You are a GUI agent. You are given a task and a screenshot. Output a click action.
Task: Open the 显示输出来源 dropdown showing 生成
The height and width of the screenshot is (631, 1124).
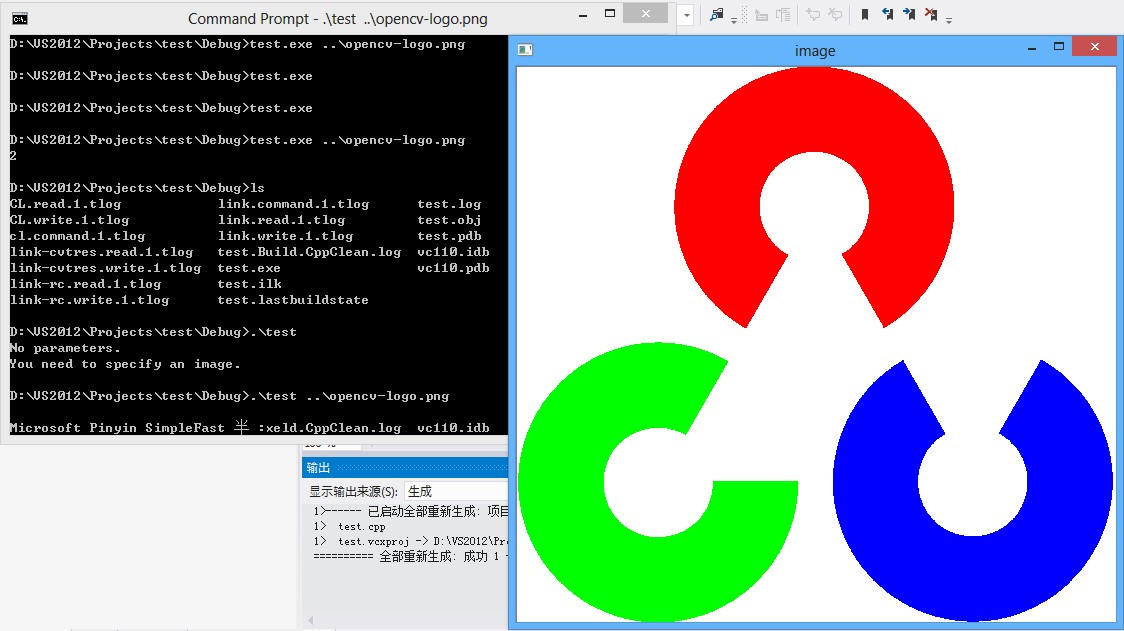[x=456, y=491]
